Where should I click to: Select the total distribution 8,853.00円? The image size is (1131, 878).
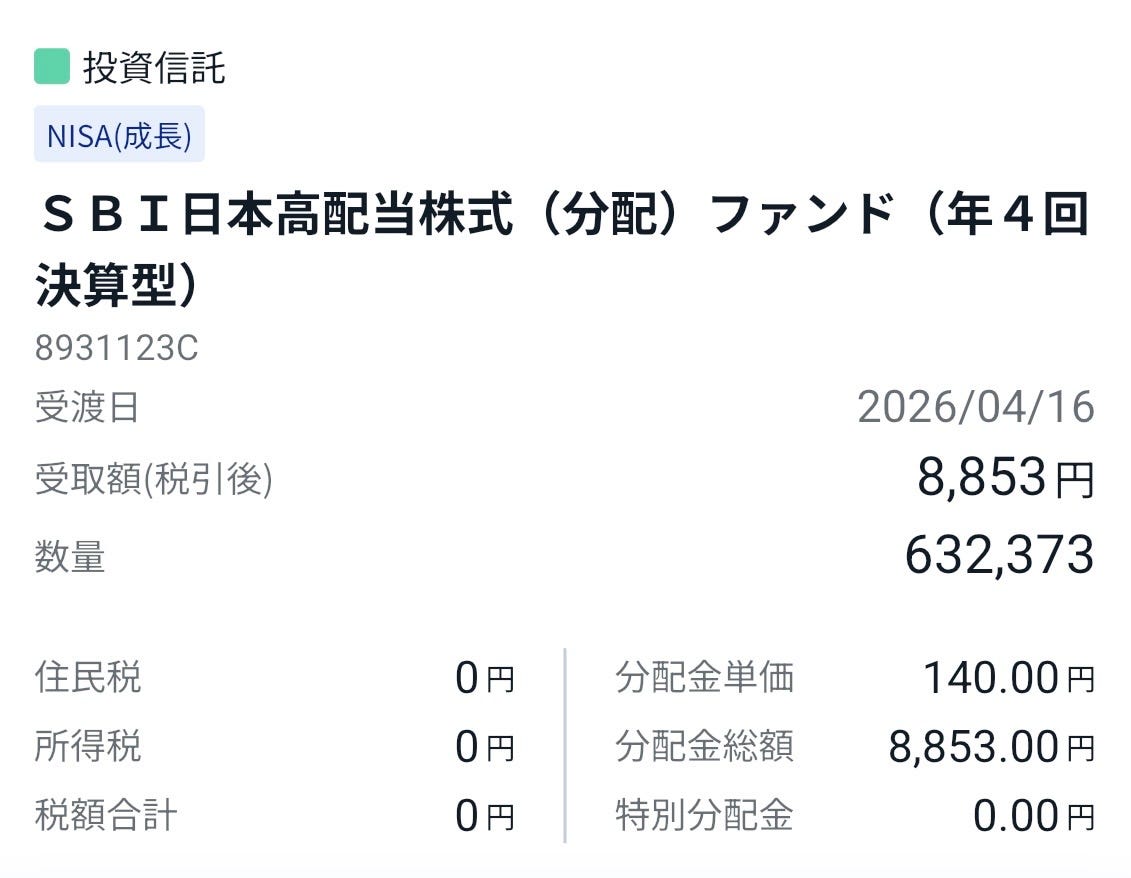click(x=992, y=747)
